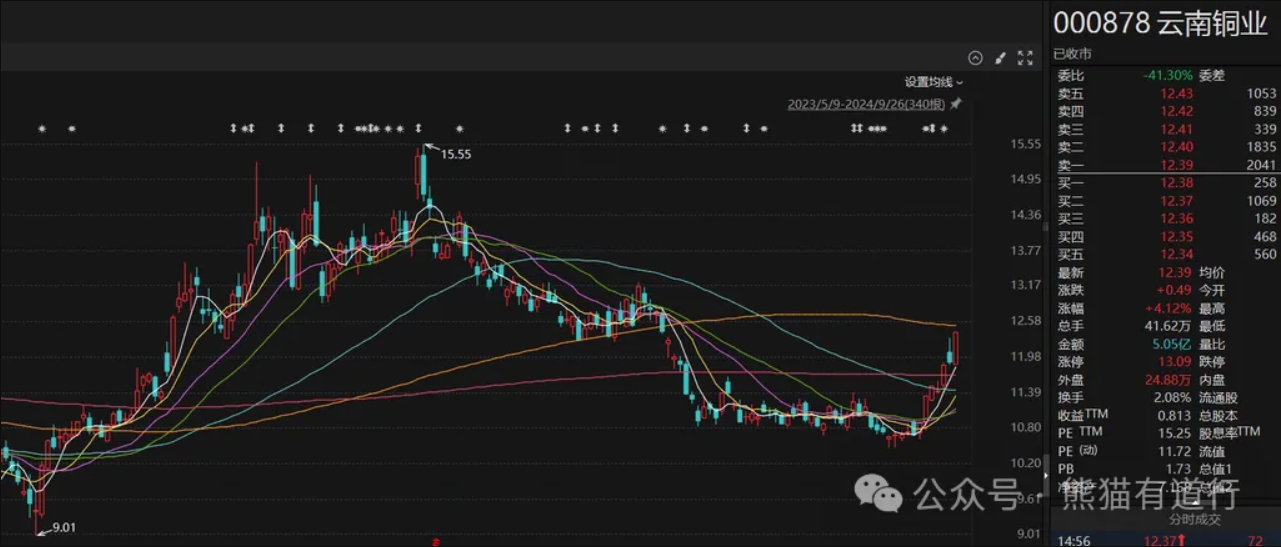Click the 卖五 volume 1053
This screenshot has height=547, width=1281.
[x=1262, y=93]
